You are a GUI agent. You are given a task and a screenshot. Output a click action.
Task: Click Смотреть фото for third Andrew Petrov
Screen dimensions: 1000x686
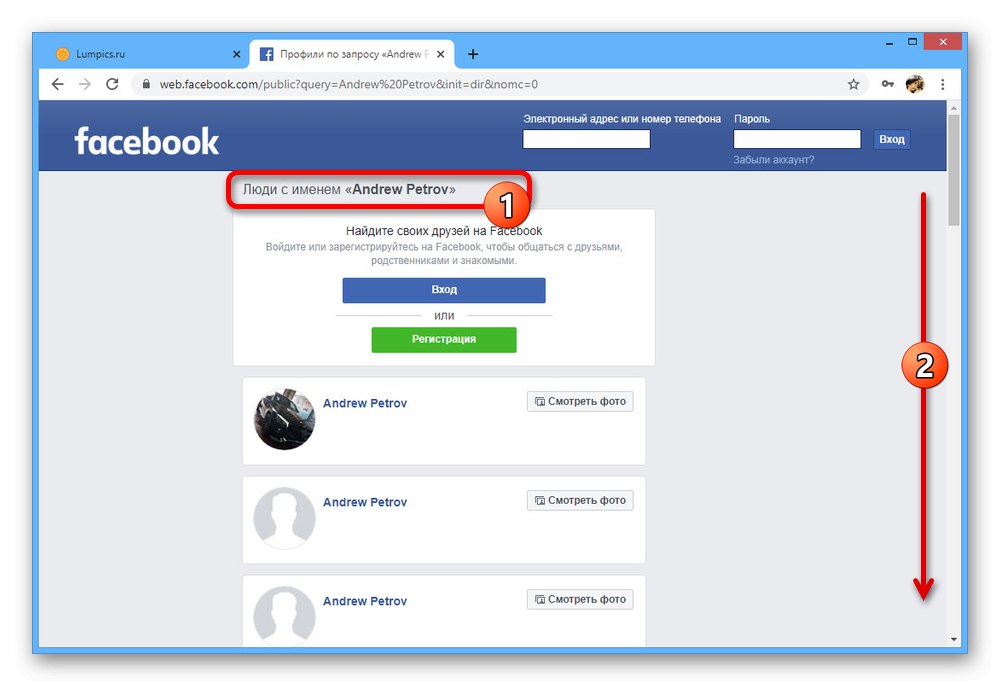click(580, 599)
